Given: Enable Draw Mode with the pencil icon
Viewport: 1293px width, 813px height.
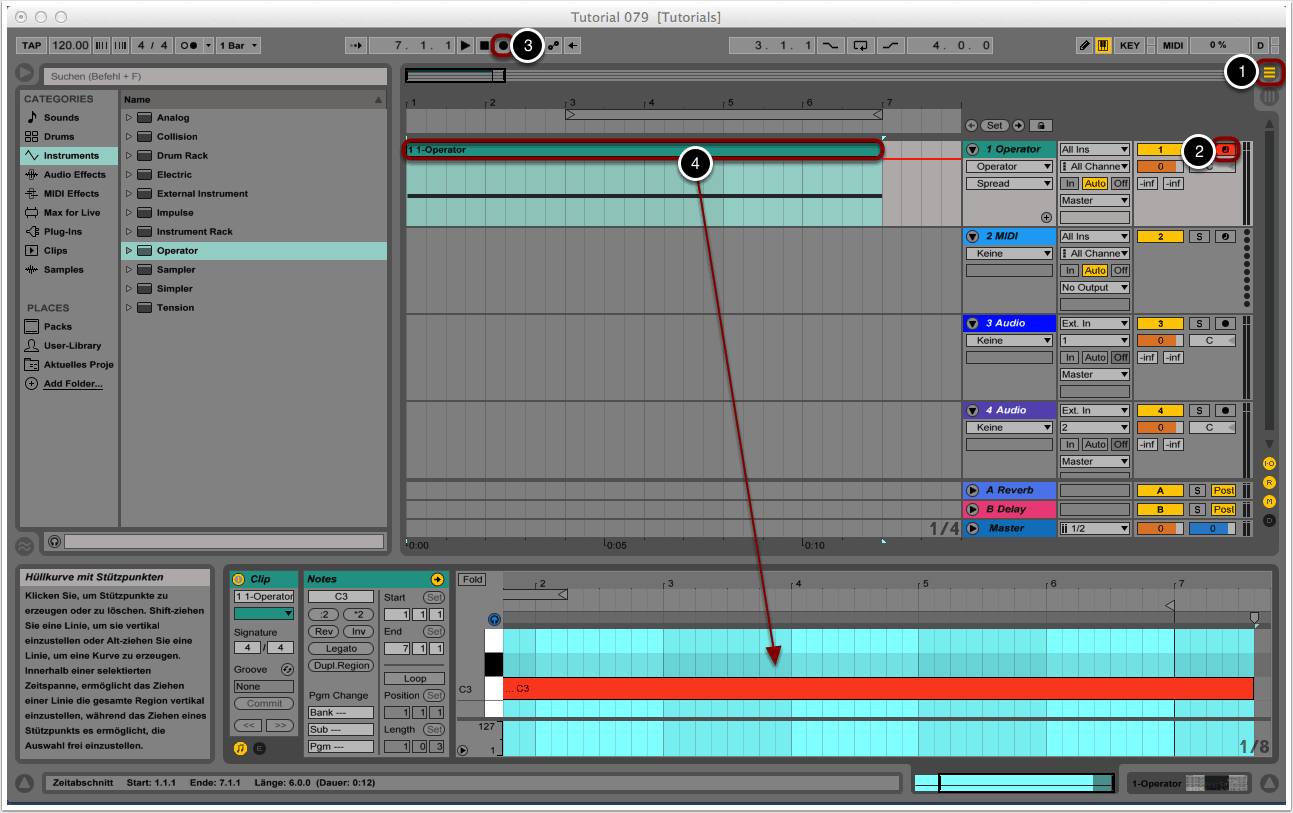Looking at the screenshot, I should point(1085,46).
